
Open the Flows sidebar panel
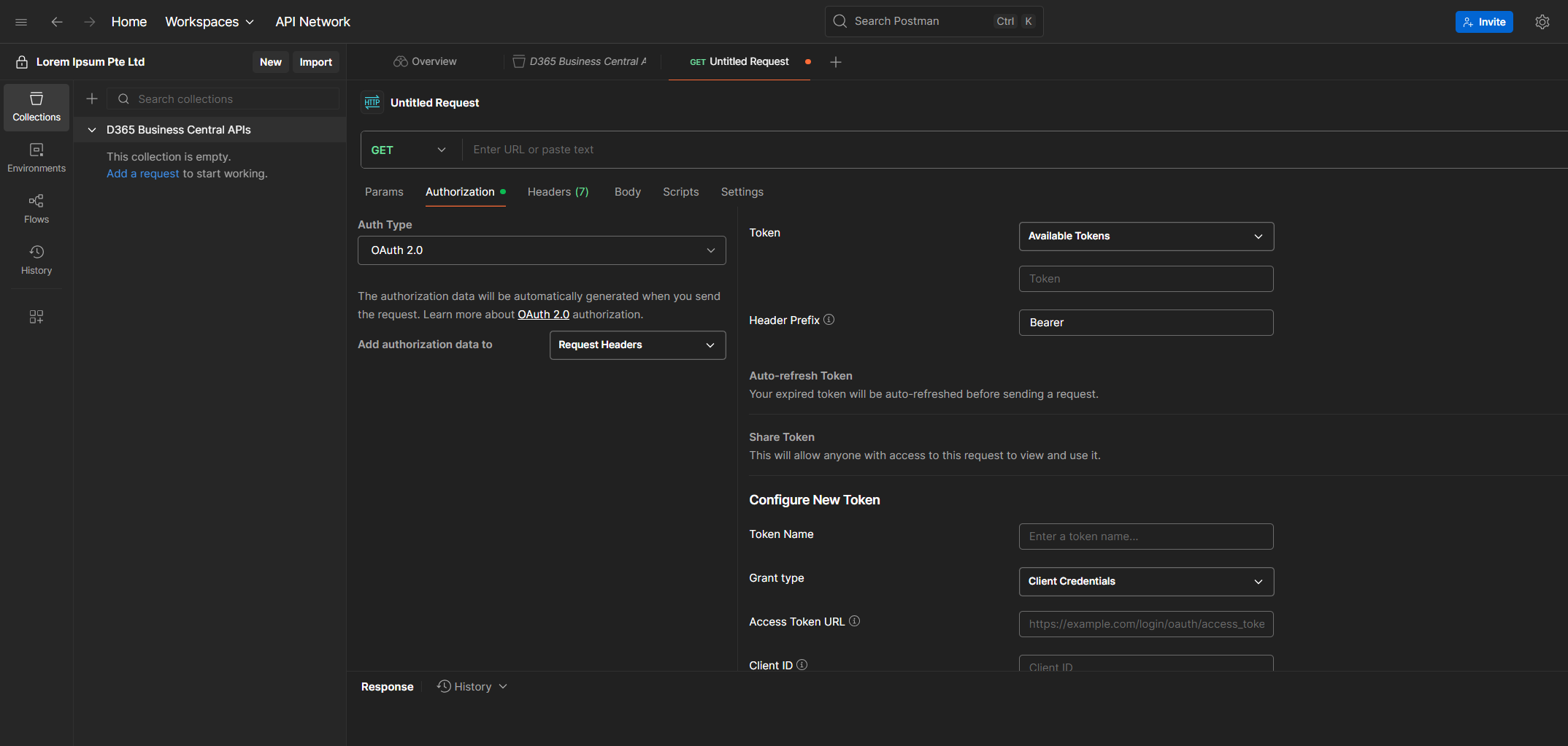(x=36, y=209)
